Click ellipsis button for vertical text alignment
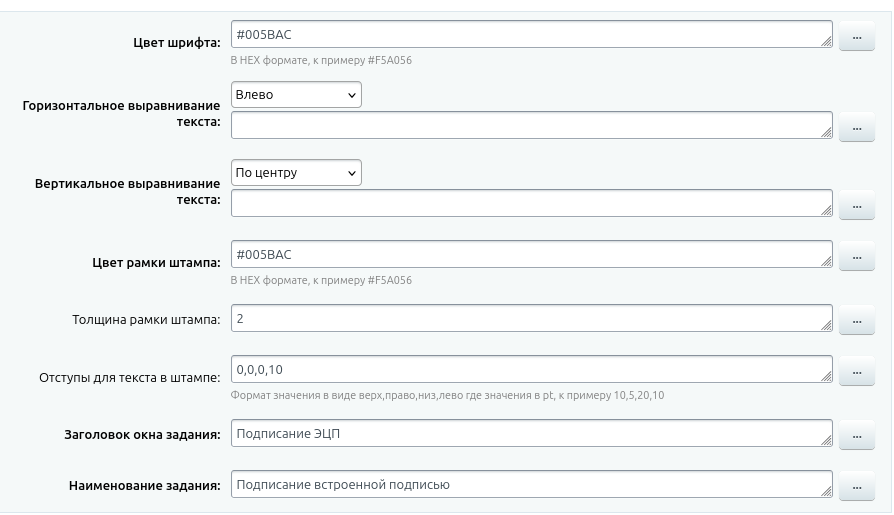This screenshot has height=515, width=894. [856, 208]
